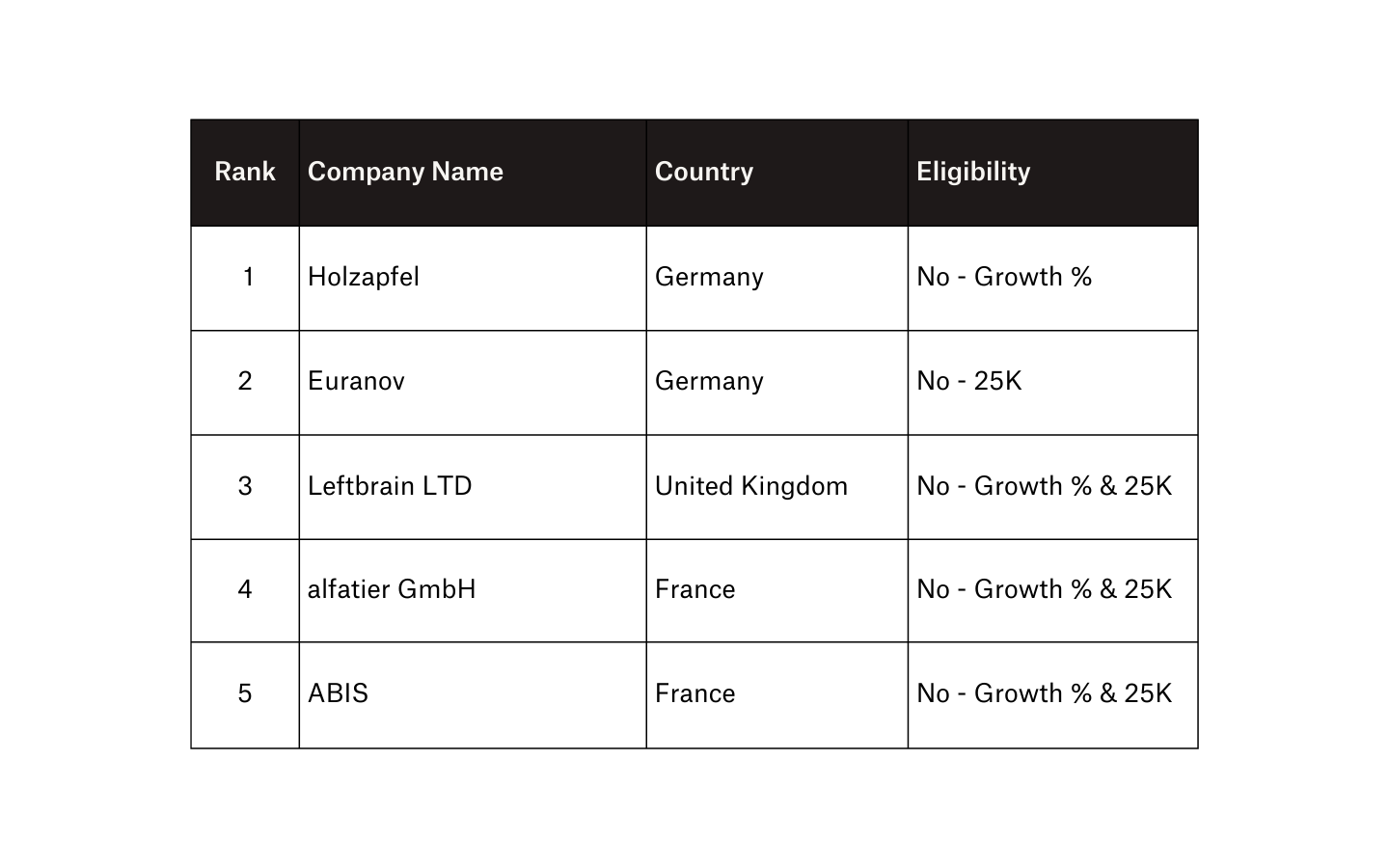Select the "No - 25K" eligibility cell
Screen dimensions: 1389x868
(x=968, y=381)
